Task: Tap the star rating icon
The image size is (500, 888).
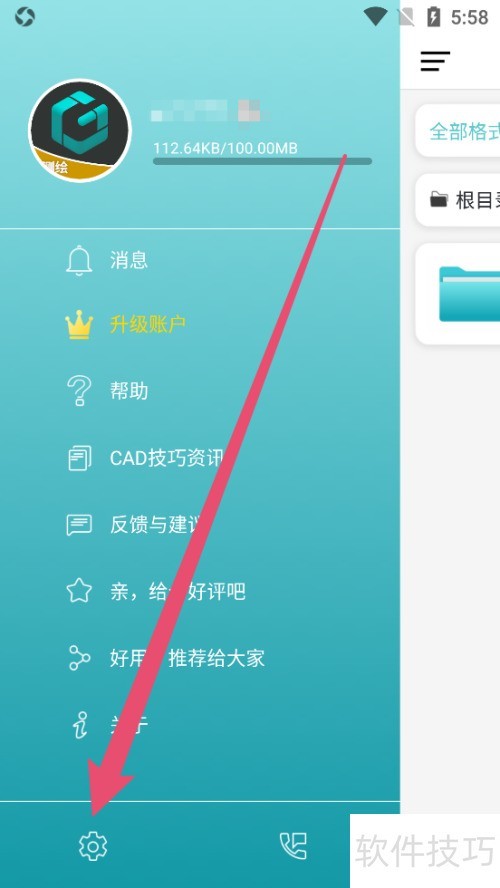Action: pyautogui.click(x=79, y=591)
